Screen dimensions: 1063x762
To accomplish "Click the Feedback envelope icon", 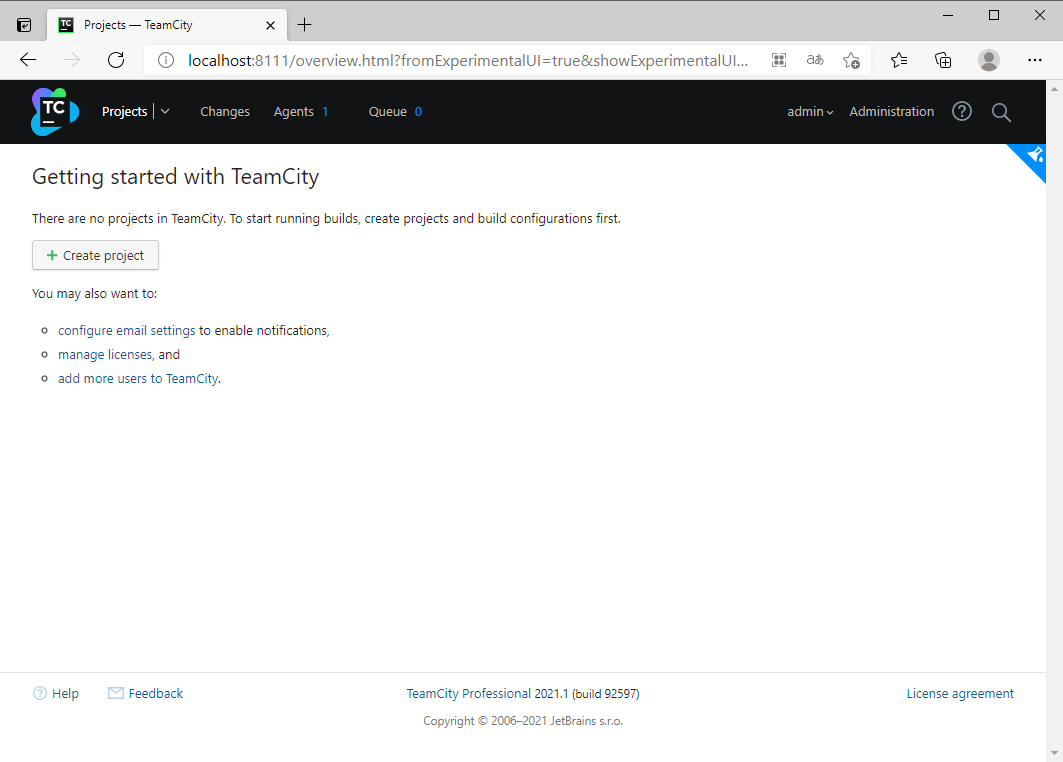I will coord(116,693).
